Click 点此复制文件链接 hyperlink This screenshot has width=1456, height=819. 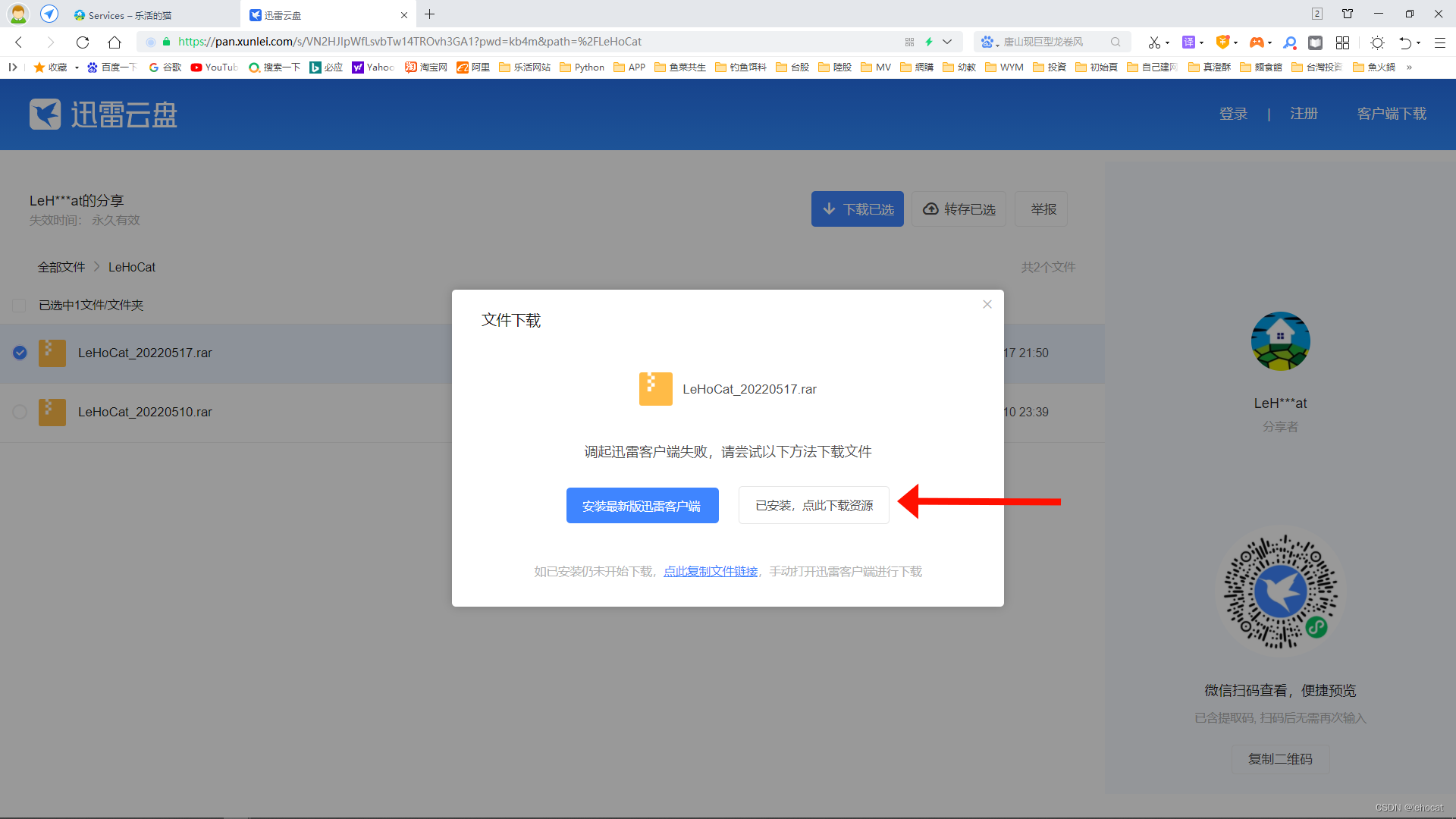[x=711, y=571]
